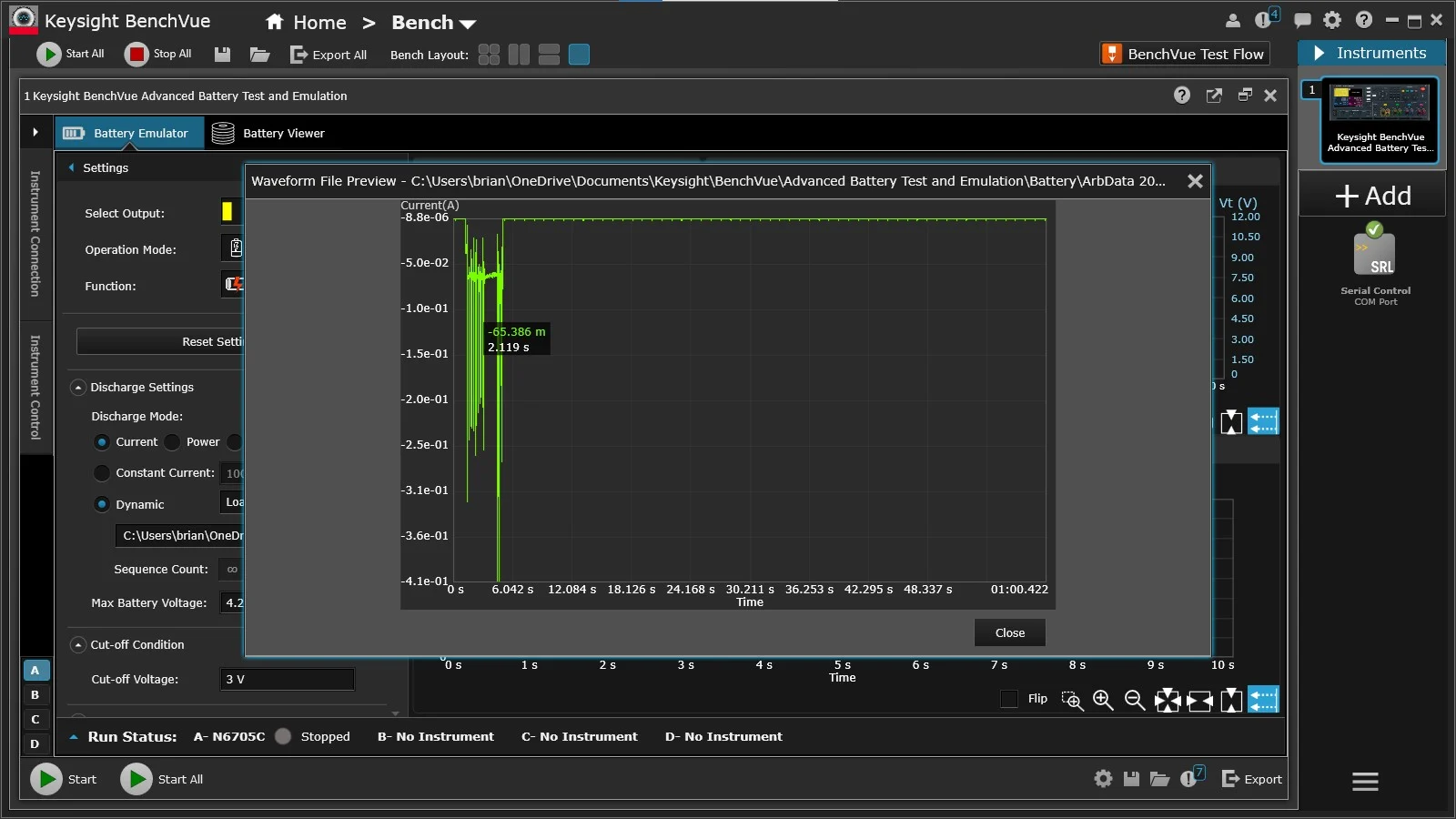Viewport: 1456px width, 819px height.
Task: Click vertical autoscale icon in bottom toolbar
Action: (1231, 700)
